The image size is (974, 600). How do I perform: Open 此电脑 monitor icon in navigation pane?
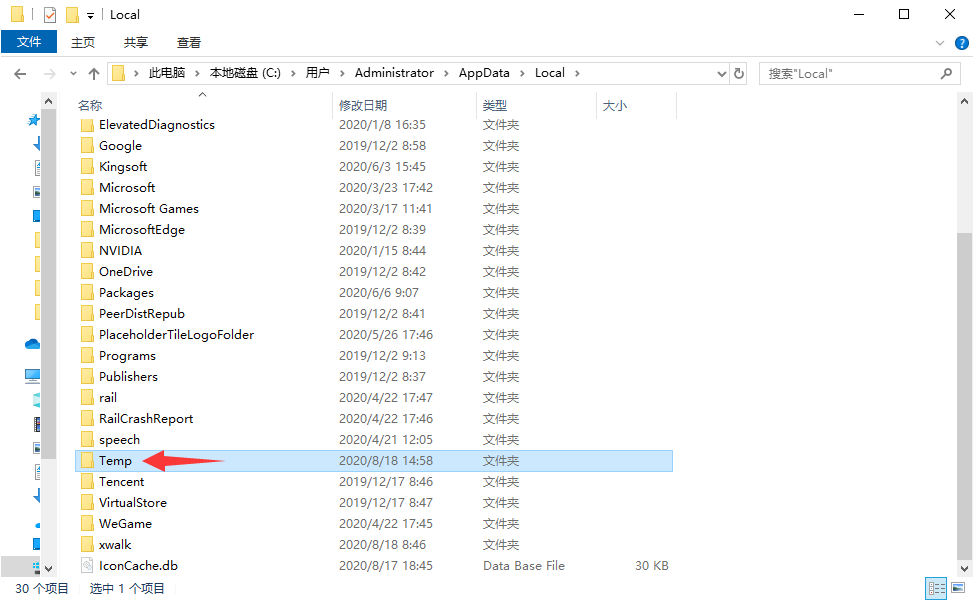[x=32, y=375]
